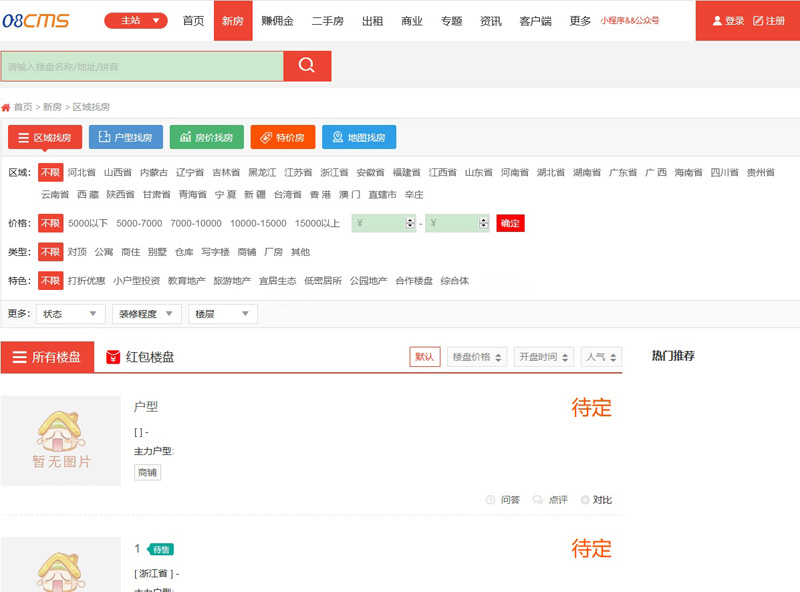The height and width of the screenshot is (592, 800).
Task: Switch to 所有楼盘 tab
Action: [x=47, y=357]
